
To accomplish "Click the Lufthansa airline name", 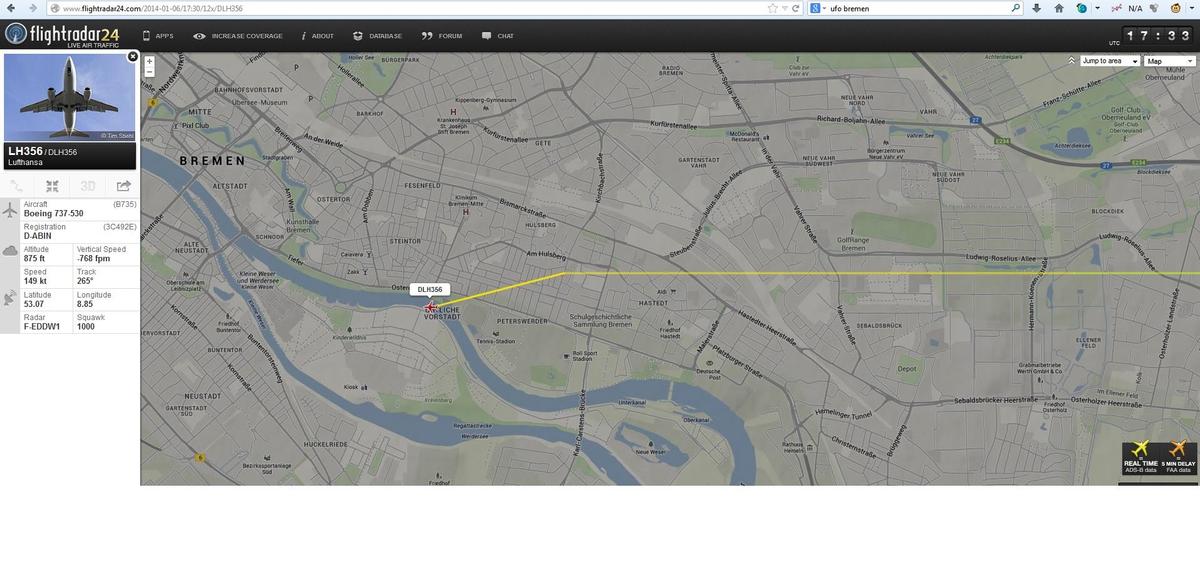I will [x=27, y=163].
